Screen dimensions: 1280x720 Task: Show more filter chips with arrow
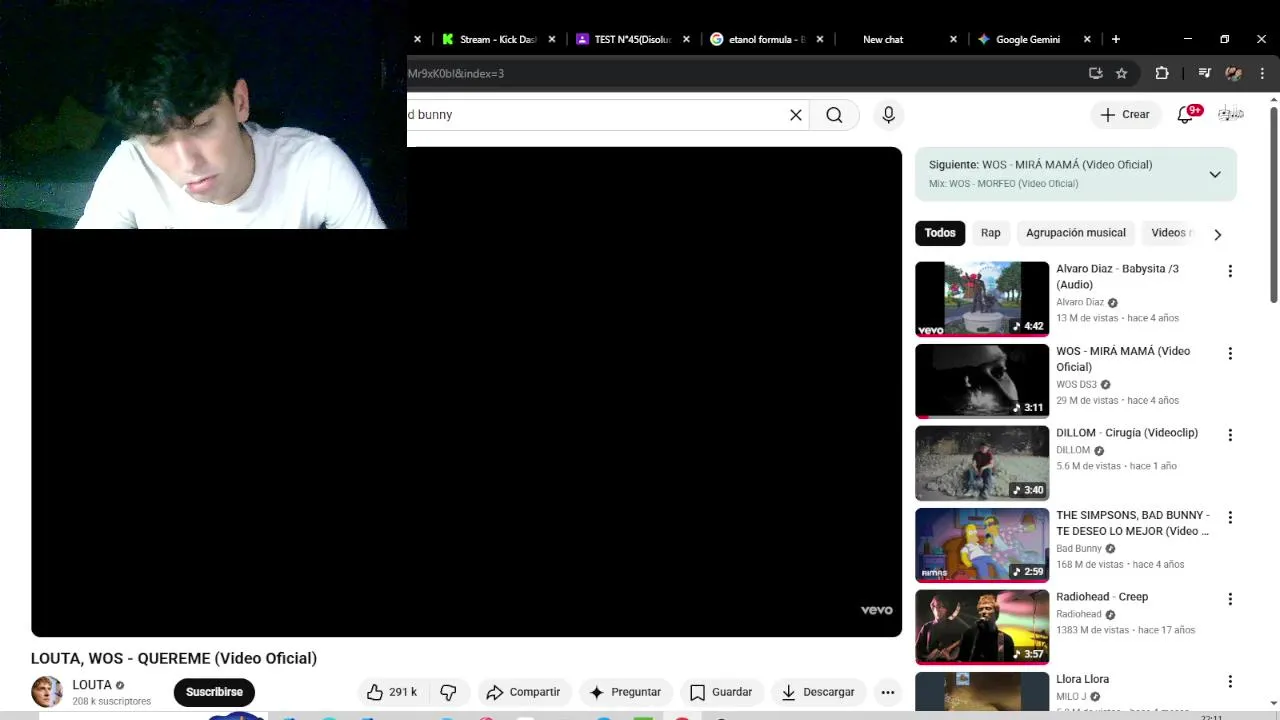(1217, 234)
